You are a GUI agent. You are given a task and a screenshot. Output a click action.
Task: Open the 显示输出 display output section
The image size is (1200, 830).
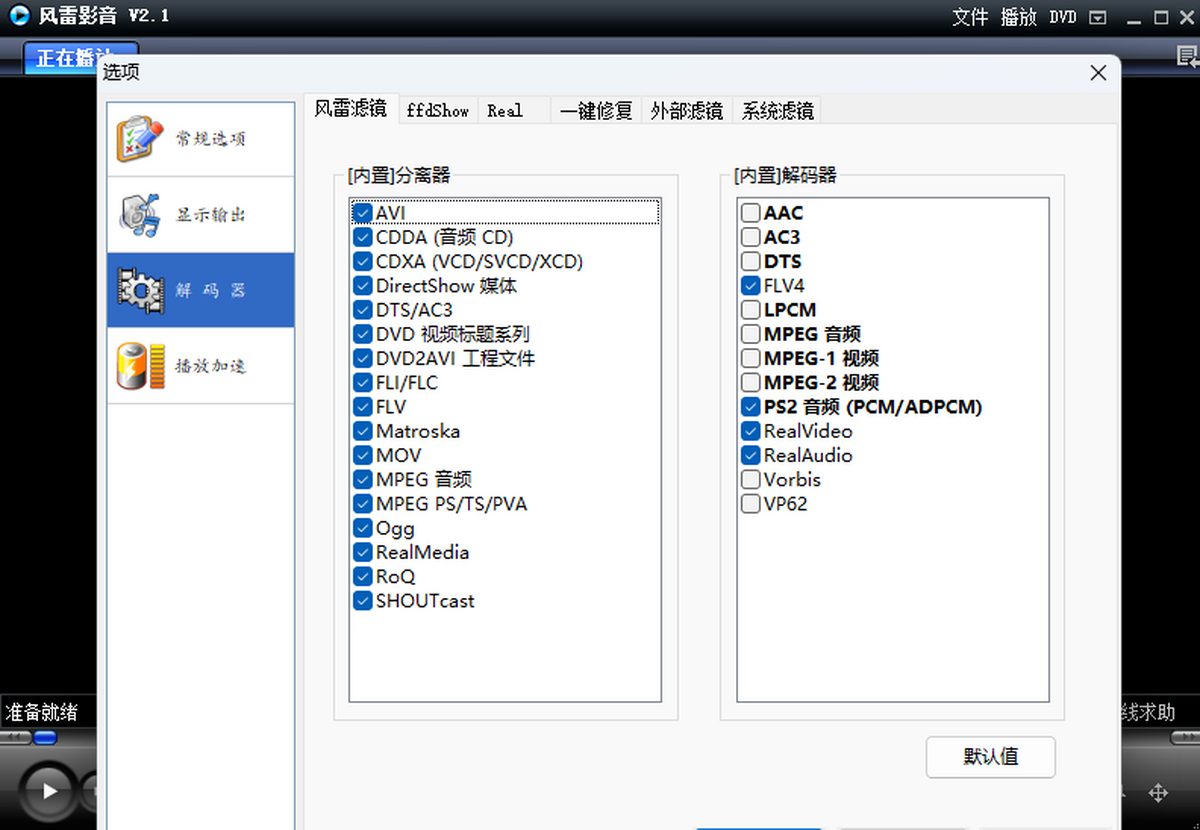[200, 215]
